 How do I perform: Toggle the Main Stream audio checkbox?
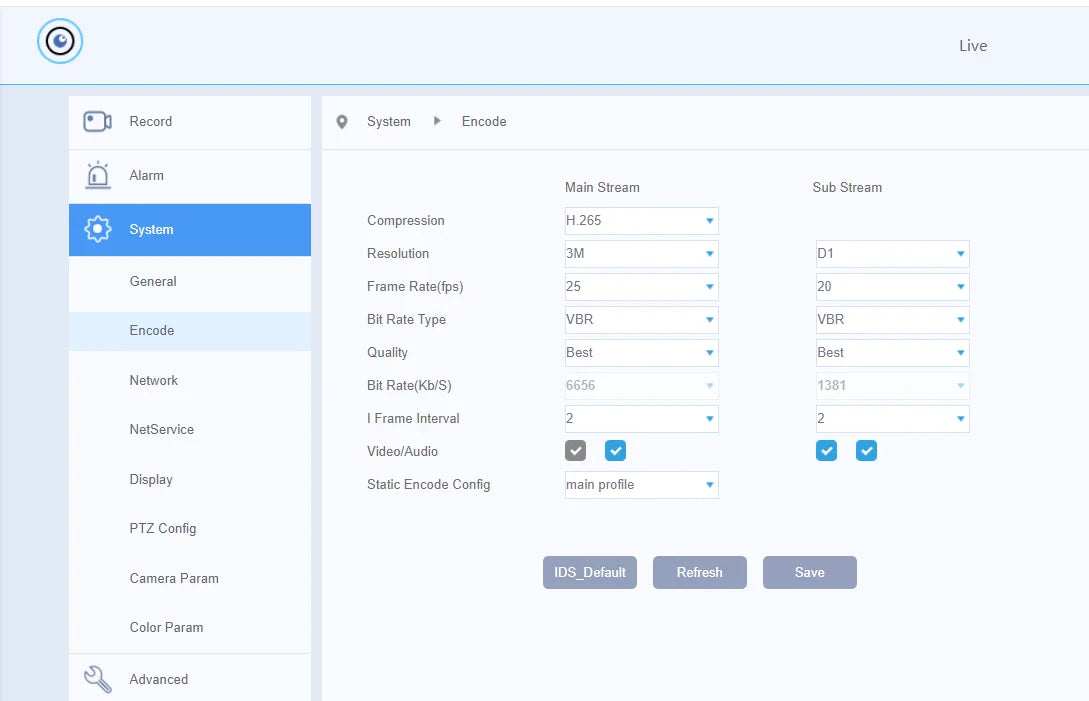tap(615, 451)
